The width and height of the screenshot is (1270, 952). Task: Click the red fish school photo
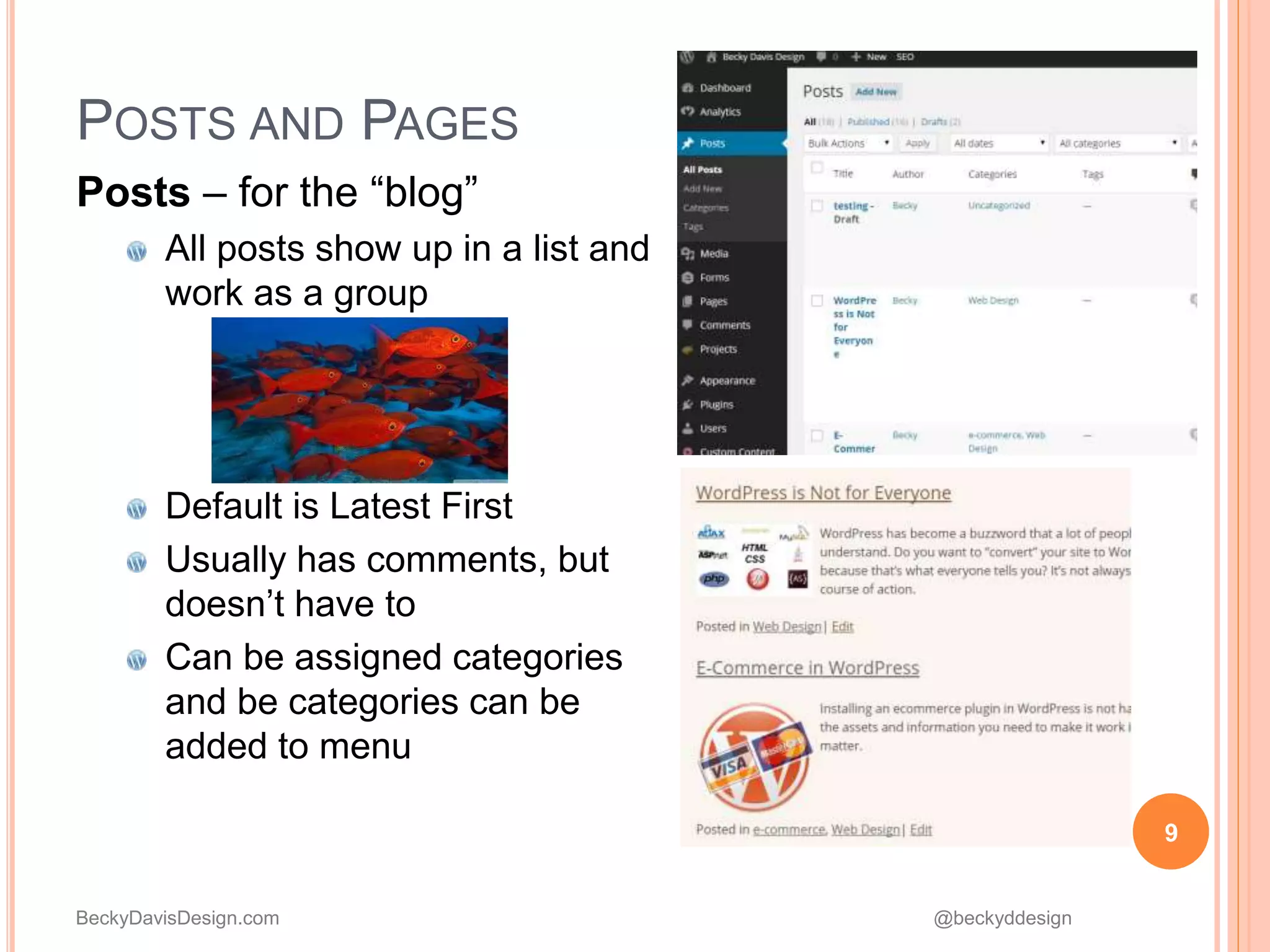(360, 400)
